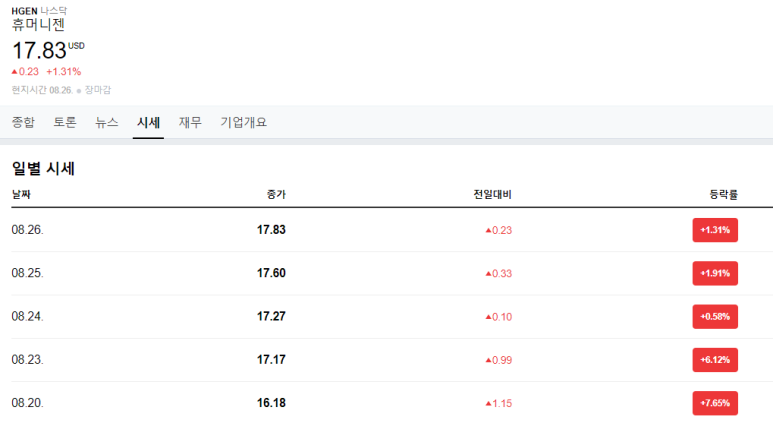The height and width of the screenshot is (423, 773).
Task: Switch to the 토론 tab
Action: (65, 122)
